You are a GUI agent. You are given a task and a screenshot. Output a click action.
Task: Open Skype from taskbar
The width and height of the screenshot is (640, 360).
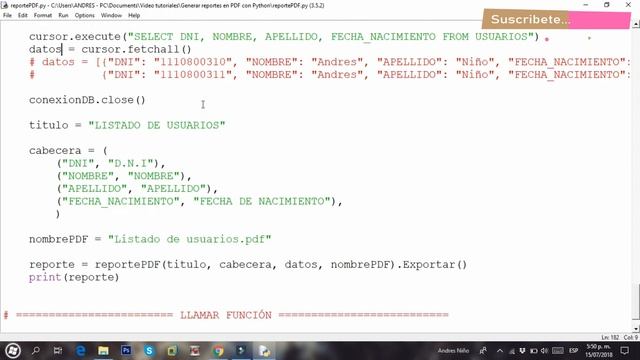tap(149, 350)
